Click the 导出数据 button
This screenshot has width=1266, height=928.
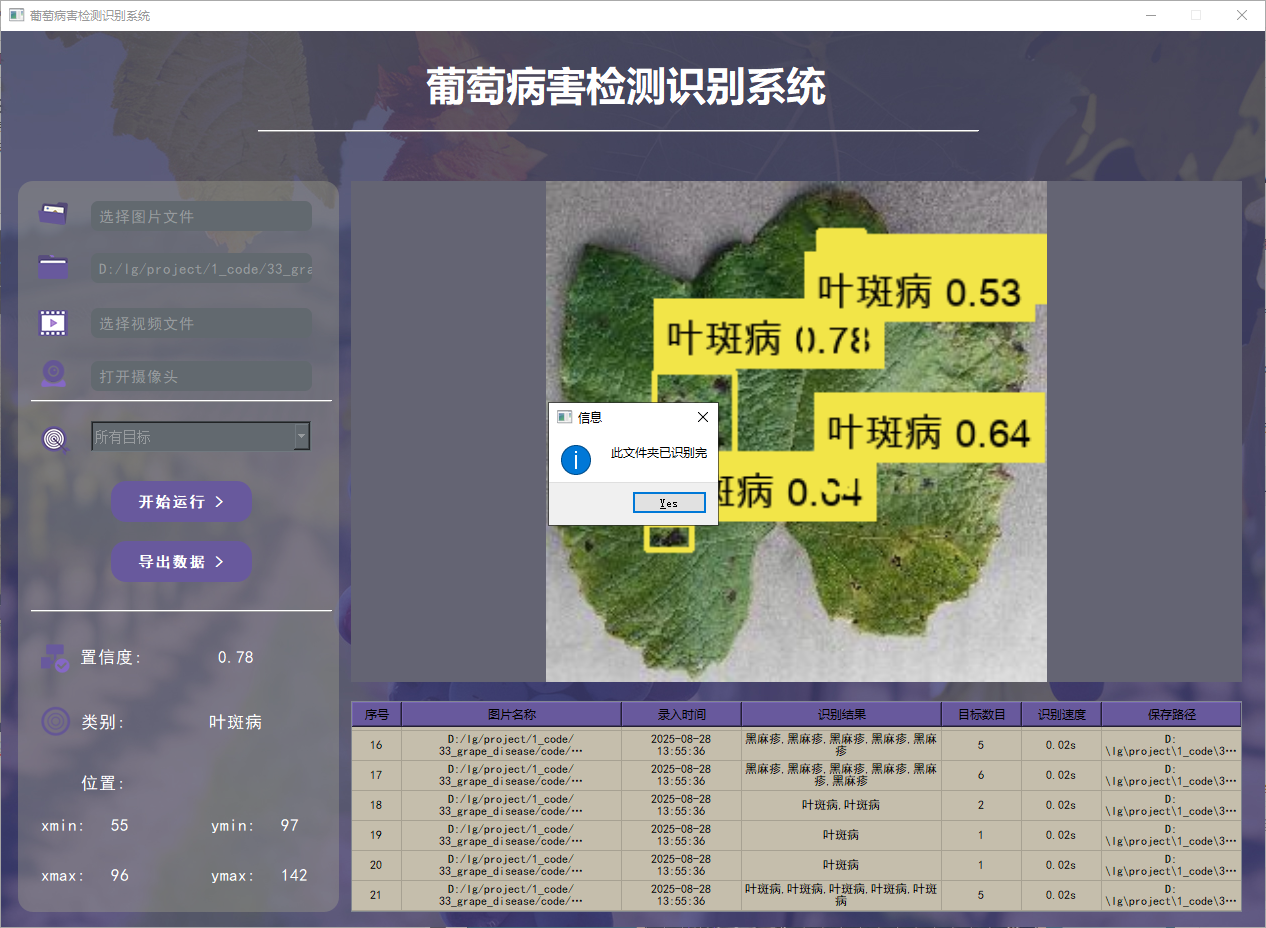(x=181, y=561)
